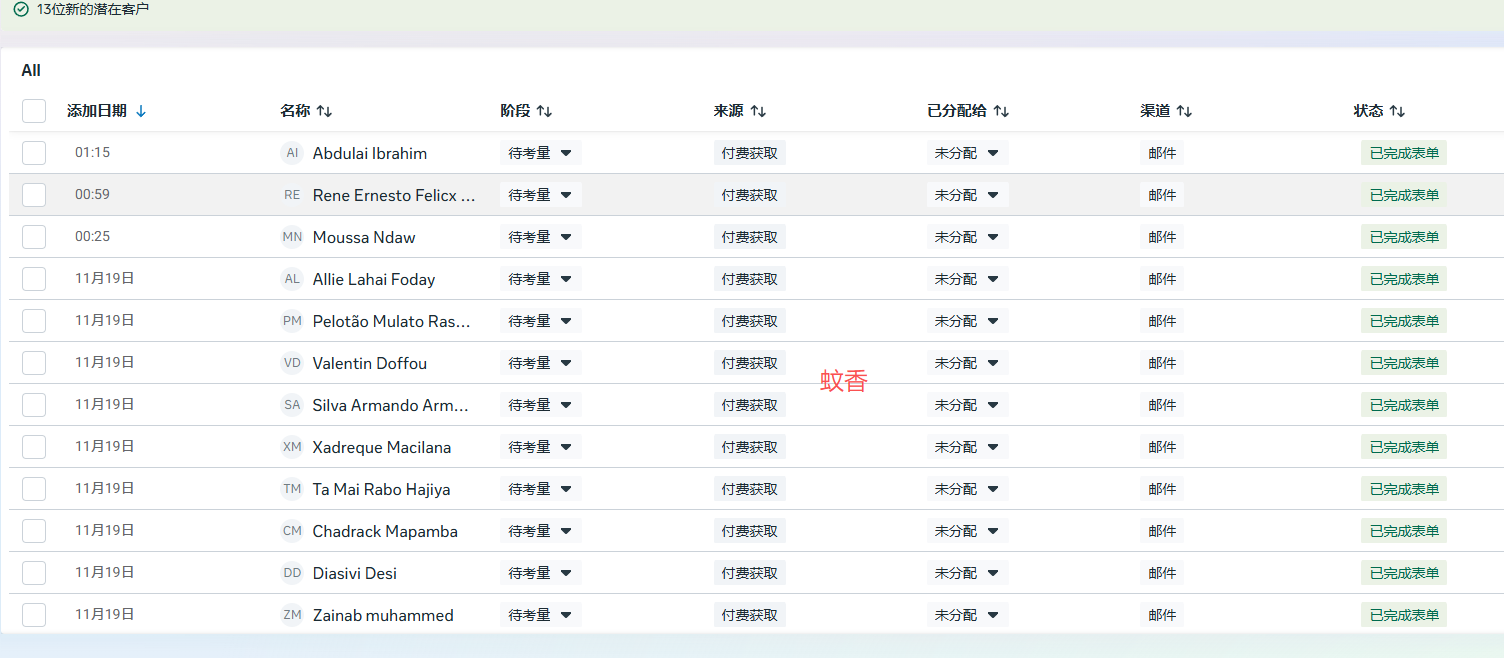This screenshot has height=658, width=1504.
Task: Click the AI avatar for Abdulai Ibrahim
Action: point(292,153)
